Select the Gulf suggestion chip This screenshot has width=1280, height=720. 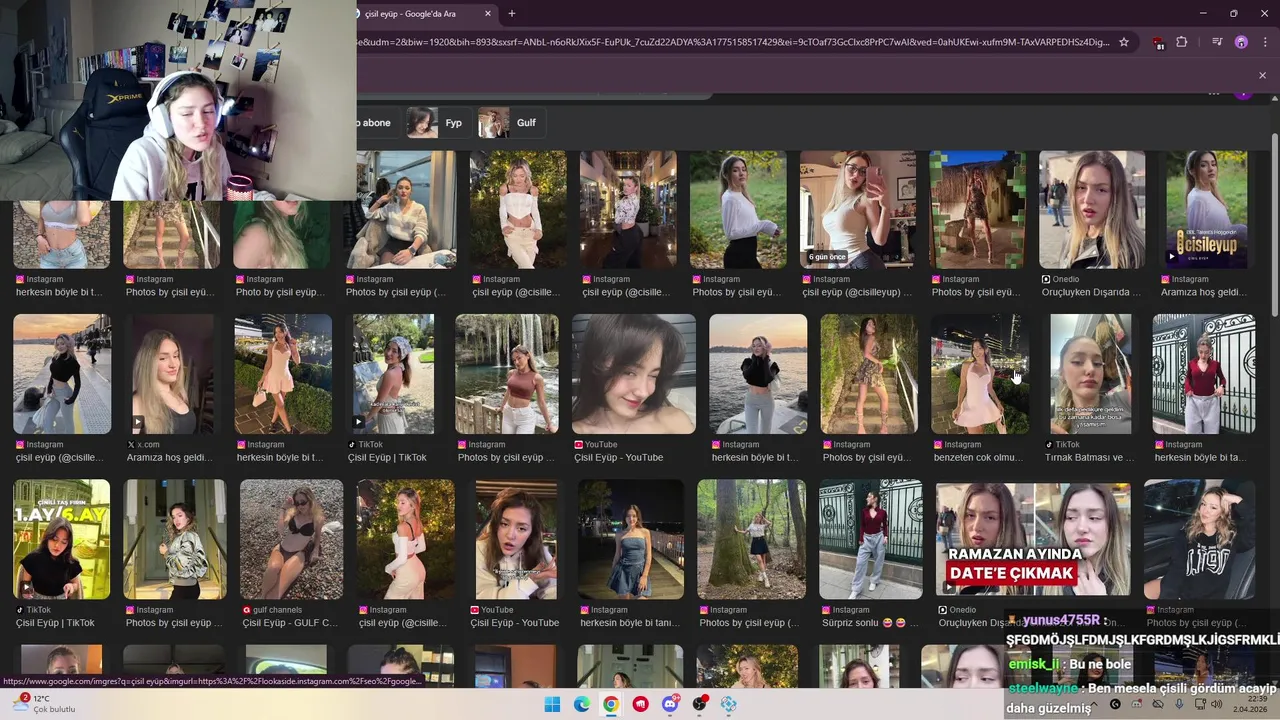(x=509, y=123)
